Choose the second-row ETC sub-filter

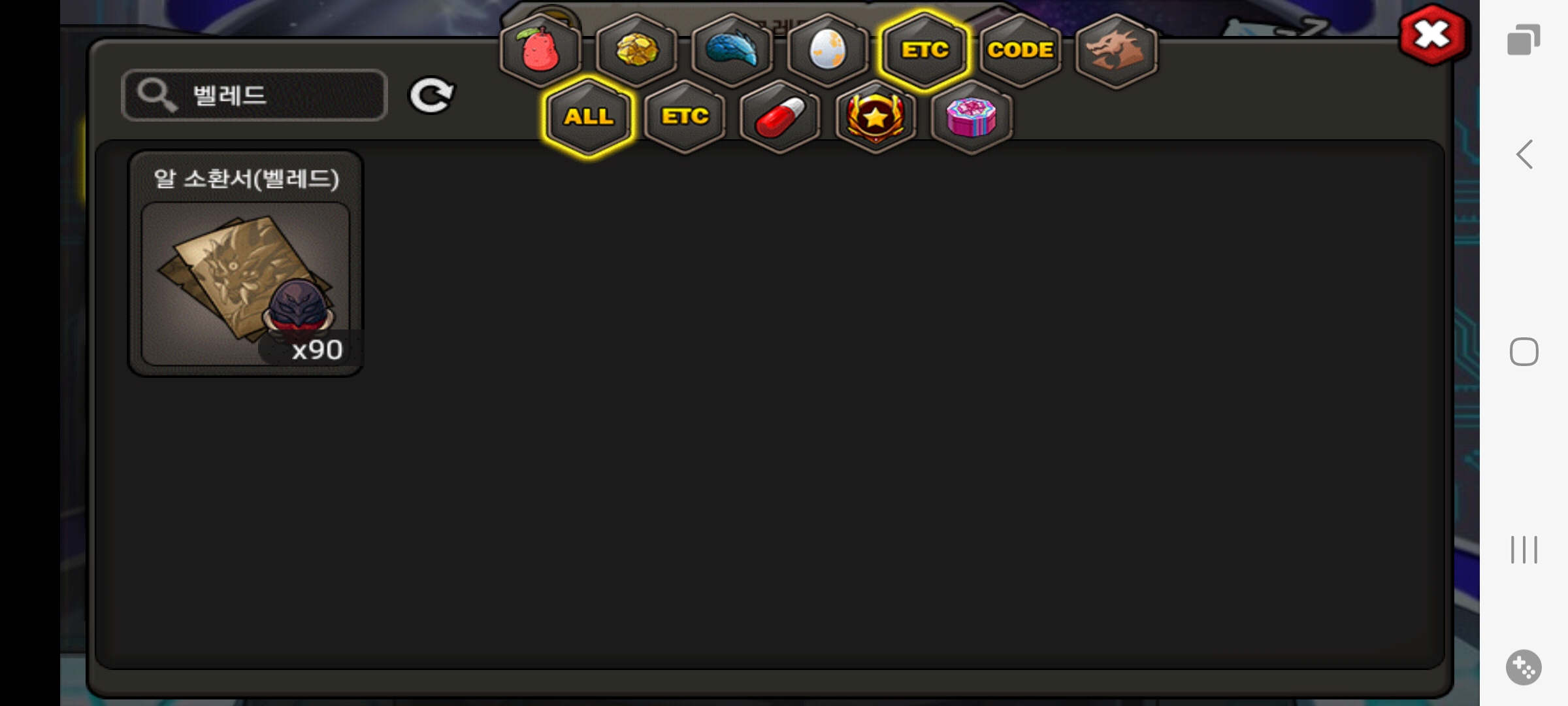(x=685, y=117)
